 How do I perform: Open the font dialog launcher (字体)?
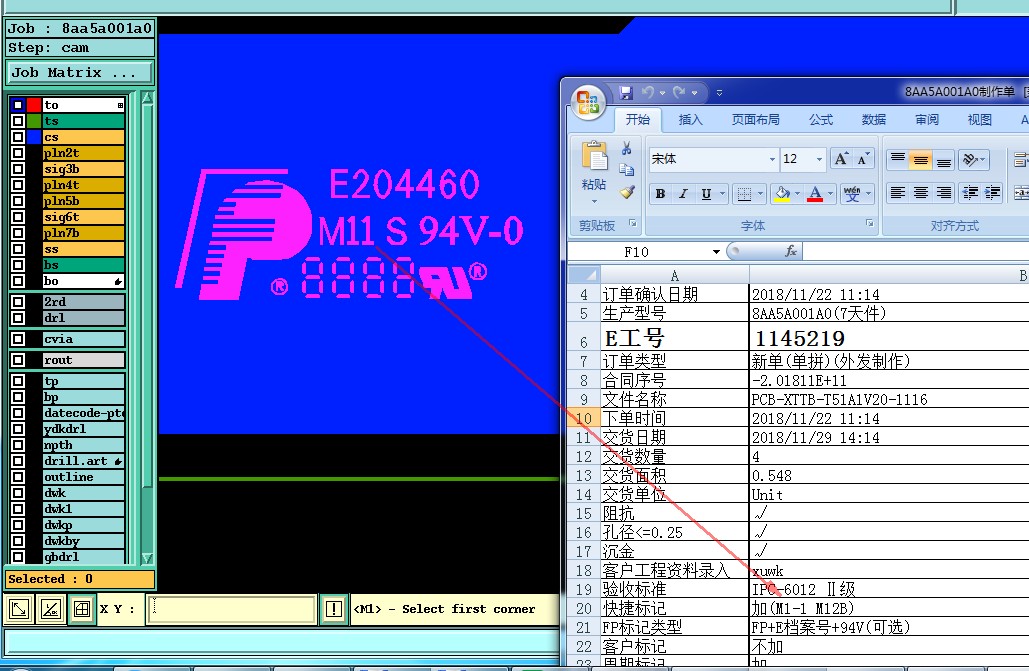[870, 224]
